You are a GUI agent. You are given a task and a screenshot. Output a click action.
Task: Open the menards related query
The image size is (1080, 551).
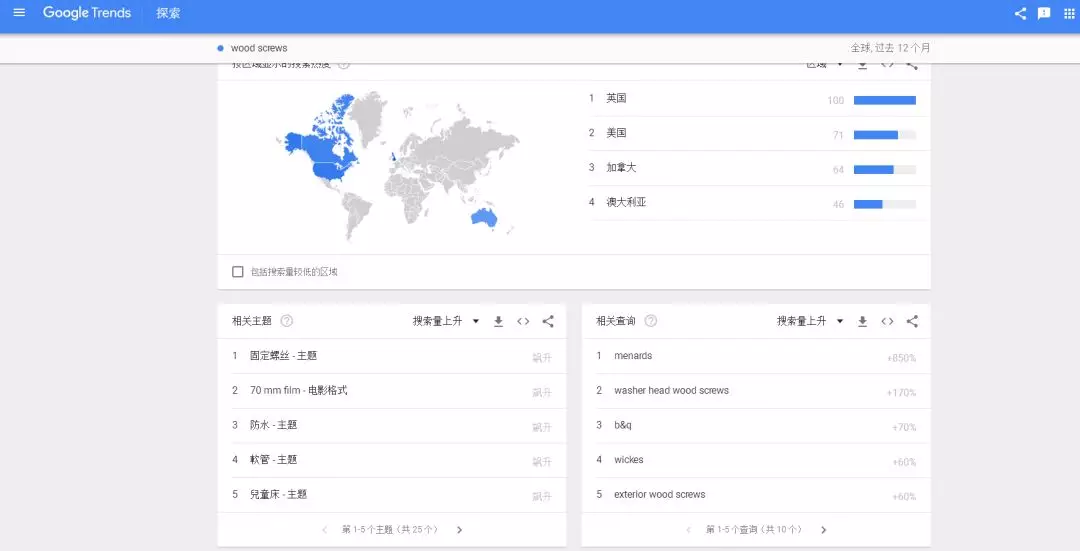633,356
